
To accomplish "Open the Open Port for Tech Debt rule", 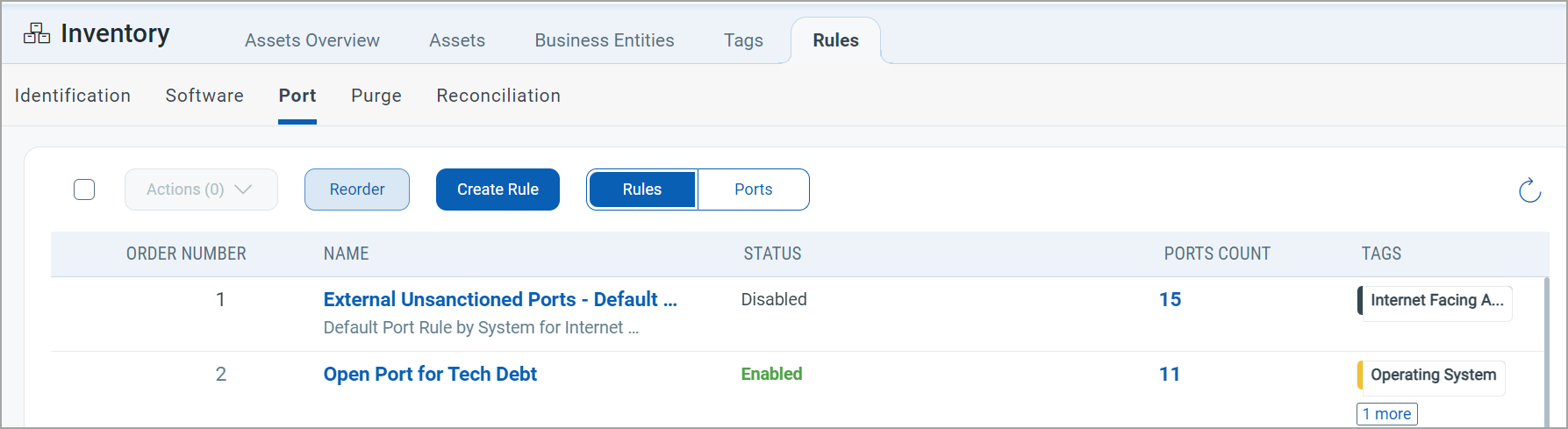I will coord(430,375).
